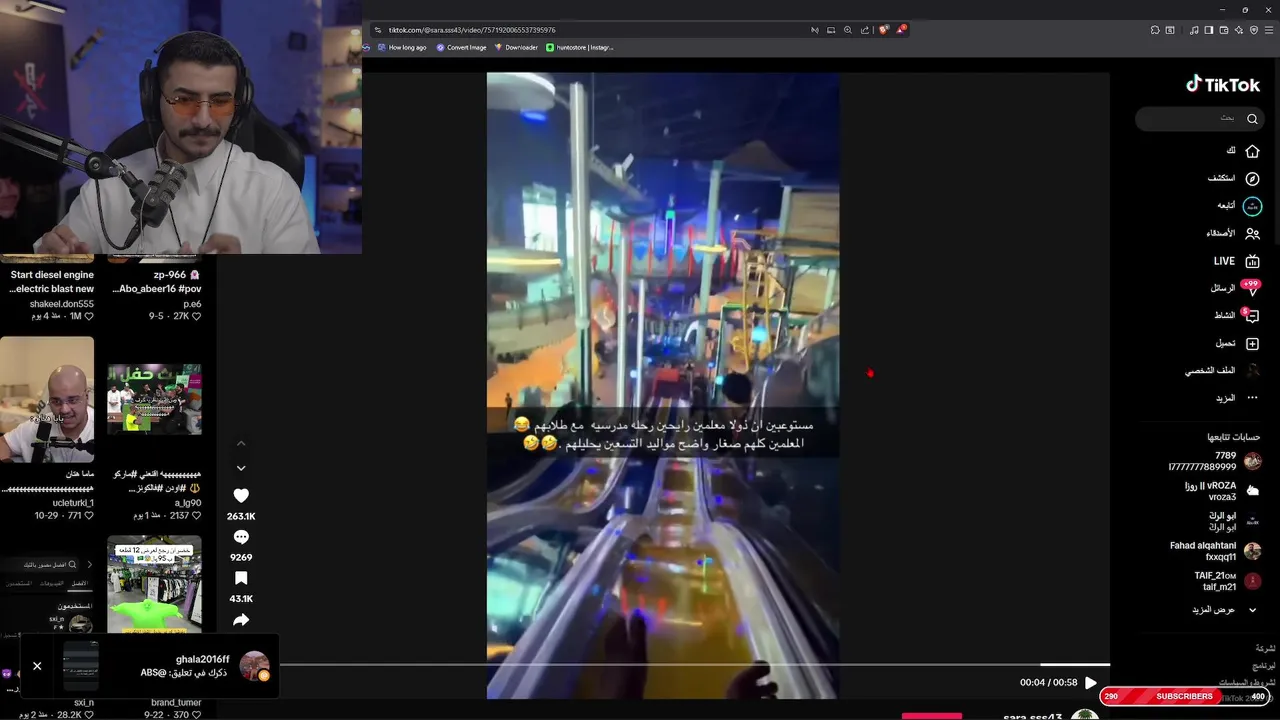Viewport: 1280px width, 720px height.
Task: Open the Activity notifications icon
Action: point(1252,315)
